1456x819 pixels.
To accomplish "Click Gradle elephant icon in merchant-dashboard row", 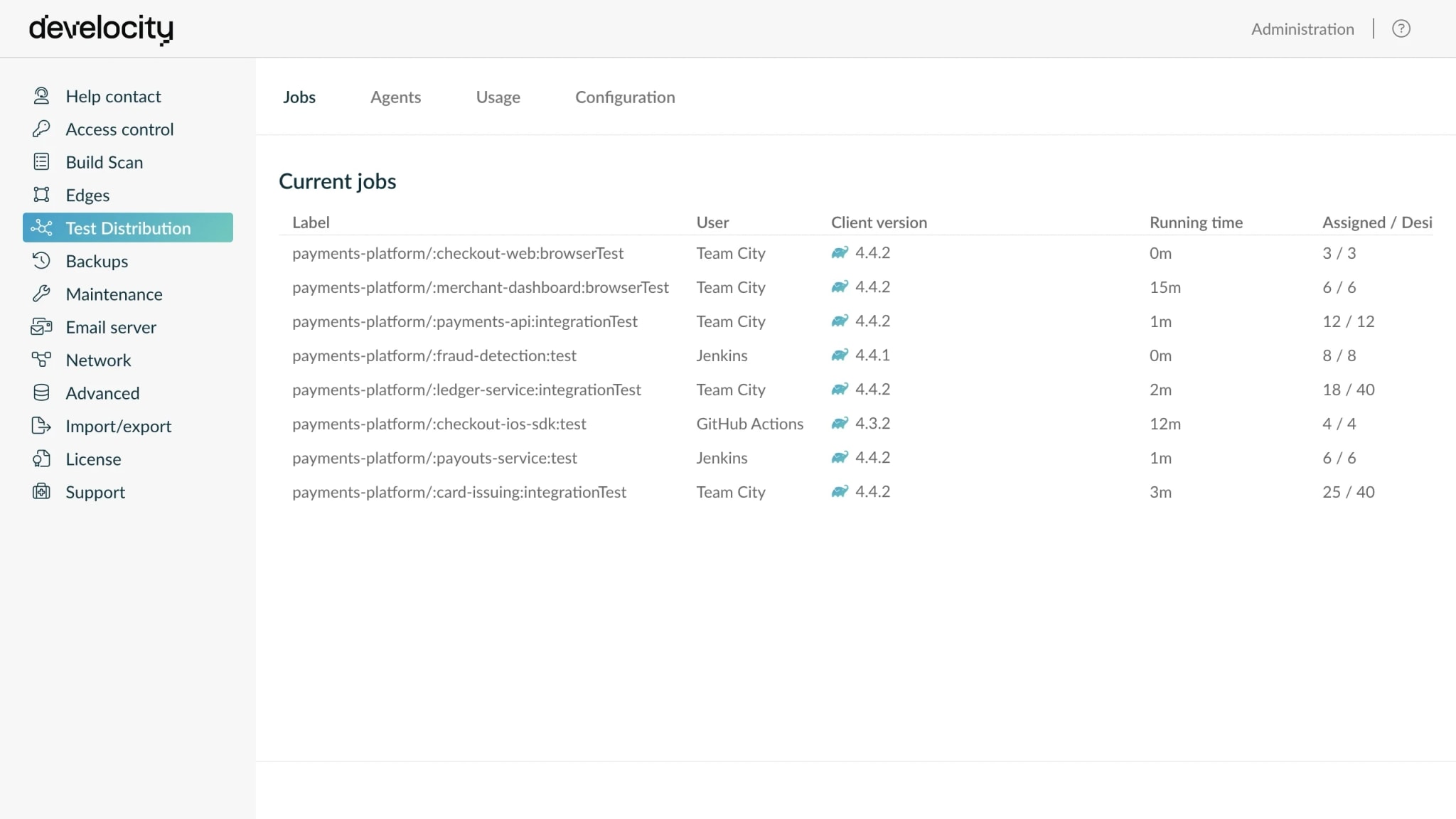I will click(x=840, y=287).
